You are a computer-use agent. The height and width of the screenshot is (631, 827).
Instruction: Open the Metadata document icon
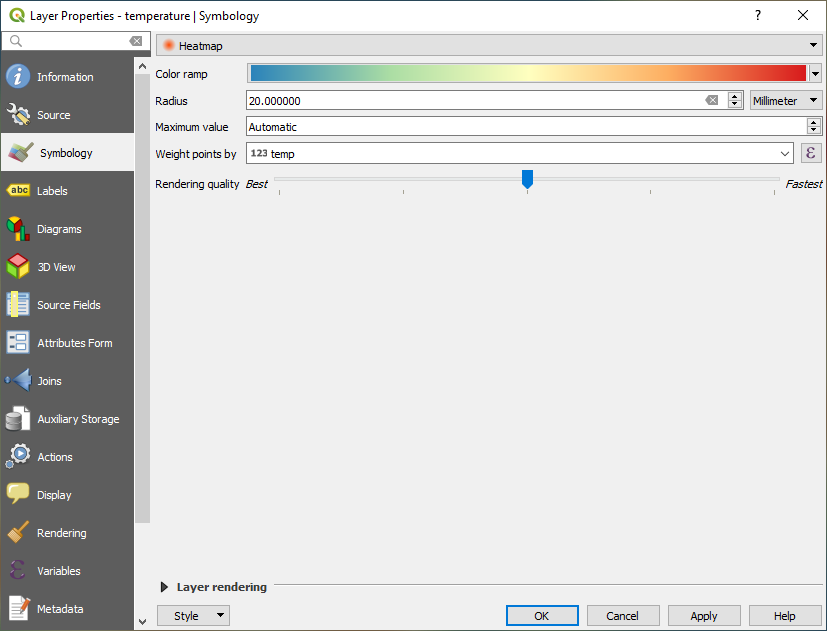18,608
